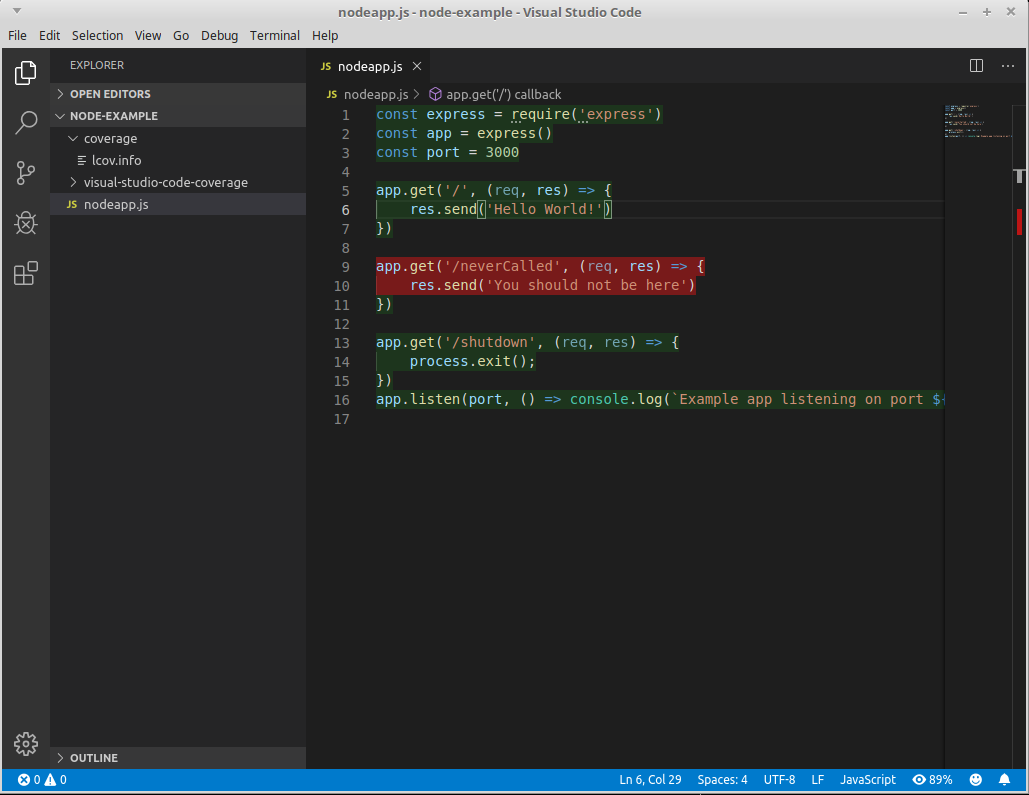Split the editor with the split icon
Viewport: 1029px width, 795px height.
coord(975,65)
